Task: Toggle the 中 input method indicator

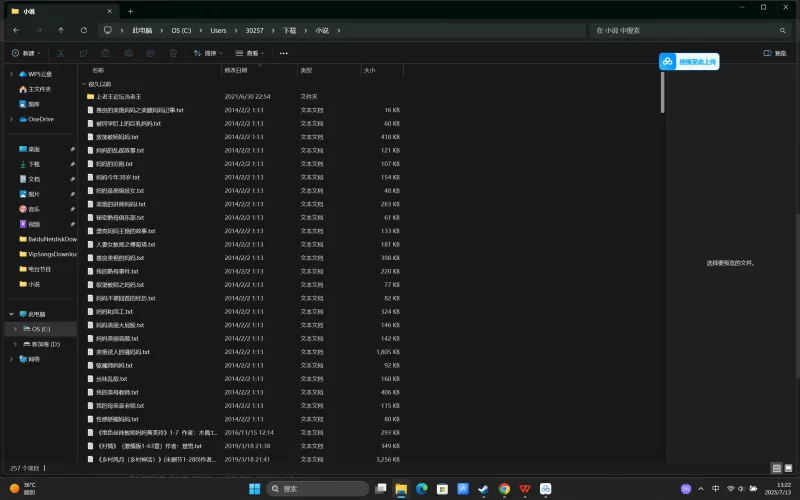Action: 715,489
